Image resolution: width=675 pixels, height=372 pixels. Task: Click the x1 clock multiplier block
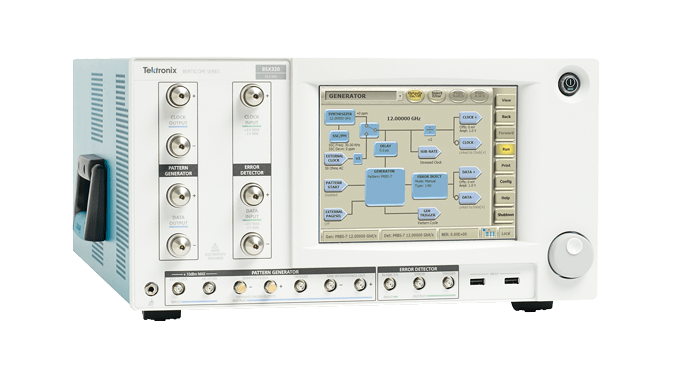click(358, 159)
